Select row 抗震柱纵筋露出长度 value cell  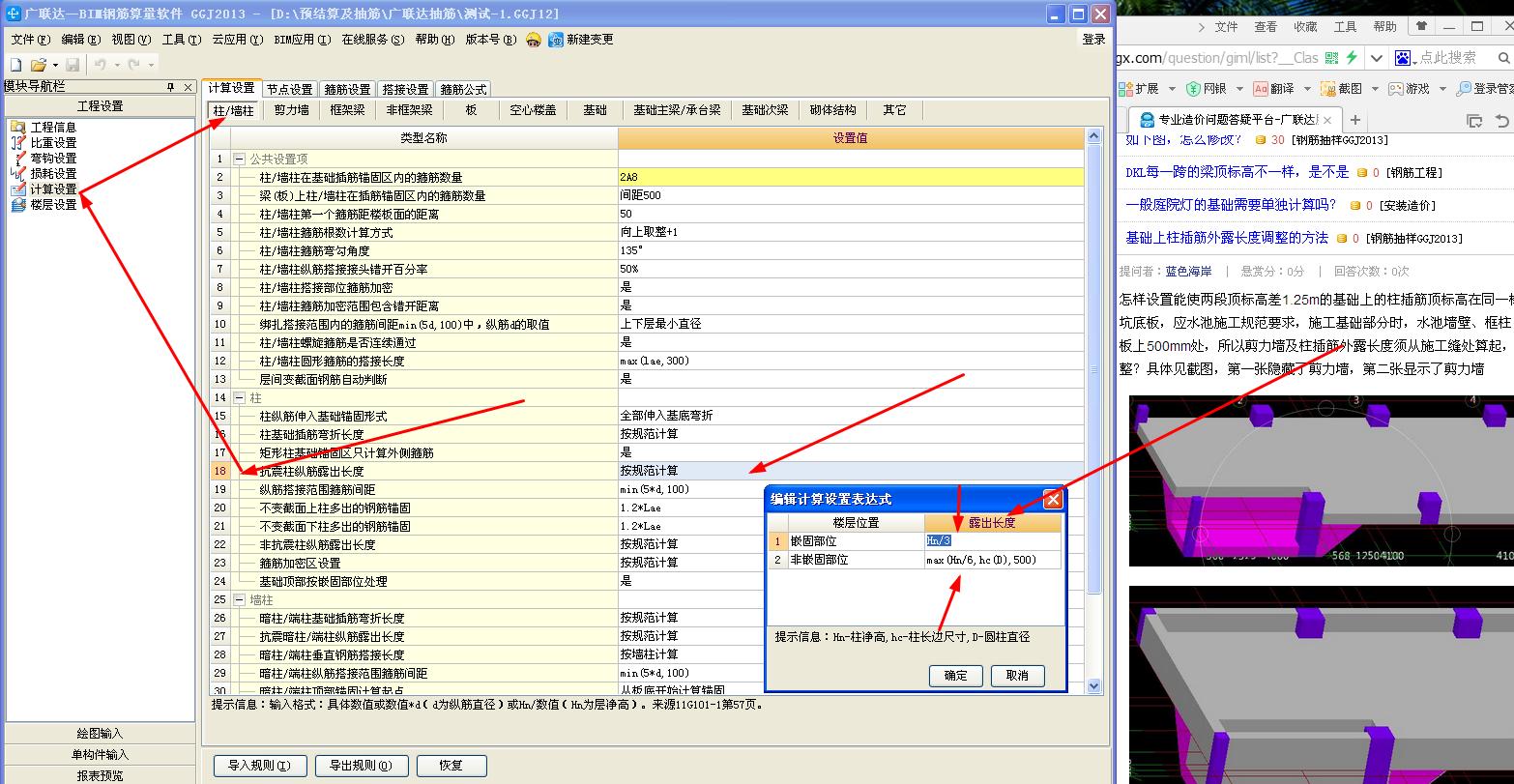tap(852, 471)
